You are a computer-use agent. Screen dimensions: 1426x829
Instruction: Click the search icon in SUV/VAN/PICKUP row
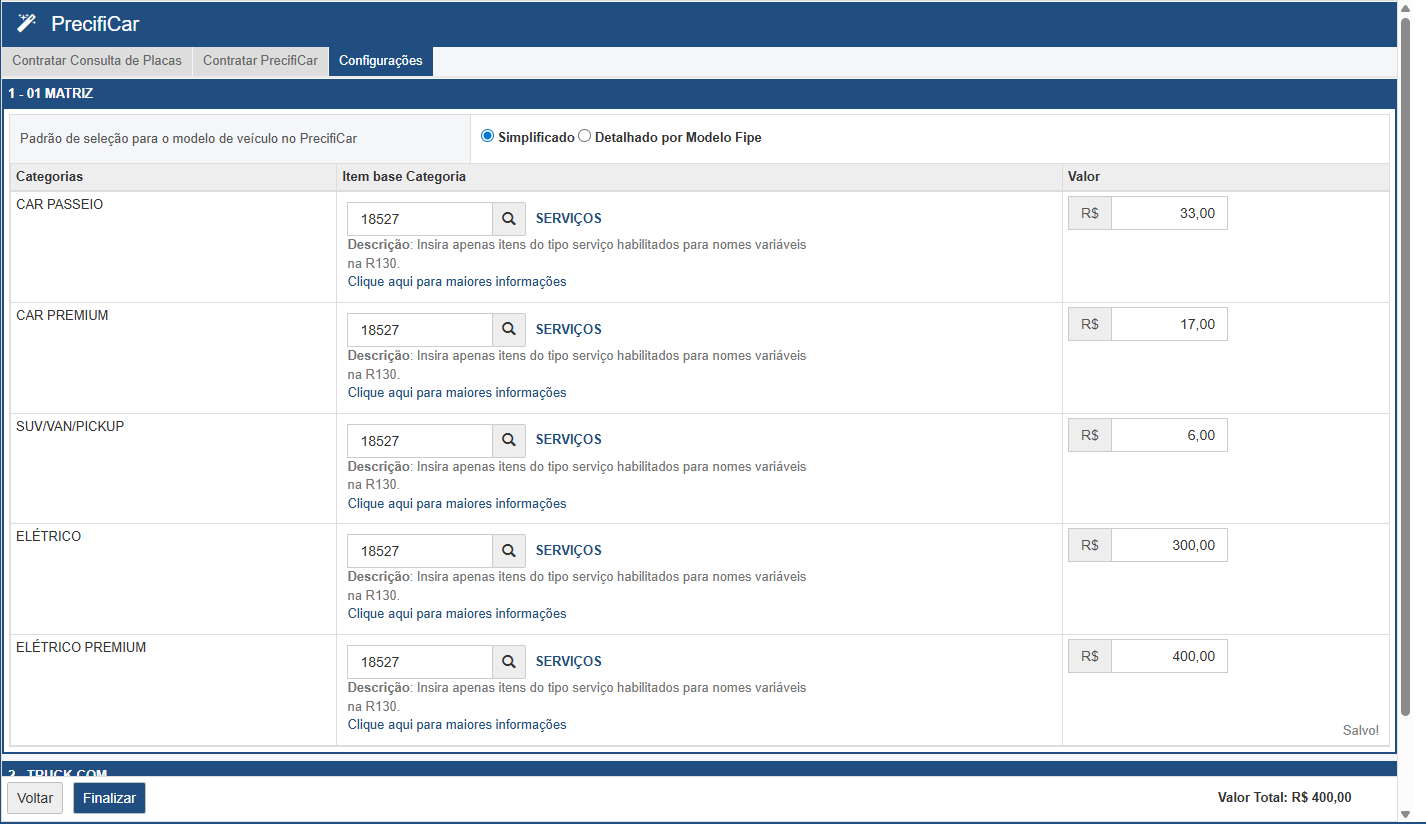pyautogui.click(x=509, y=440)
